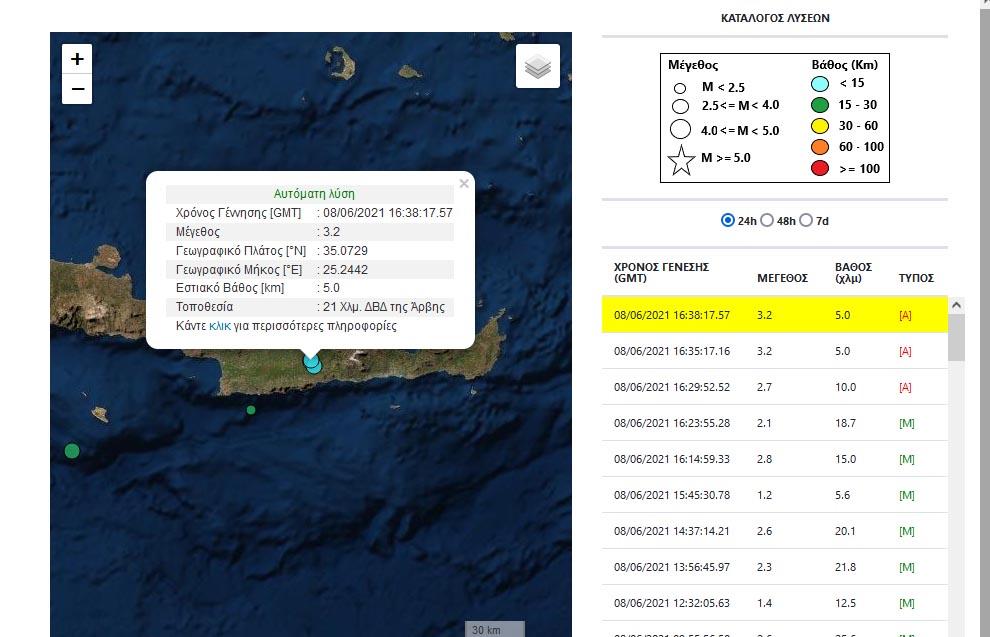Click the scroll up arrow of event list
The width and height of the screenshot is (990, 637).
[956, 305]
